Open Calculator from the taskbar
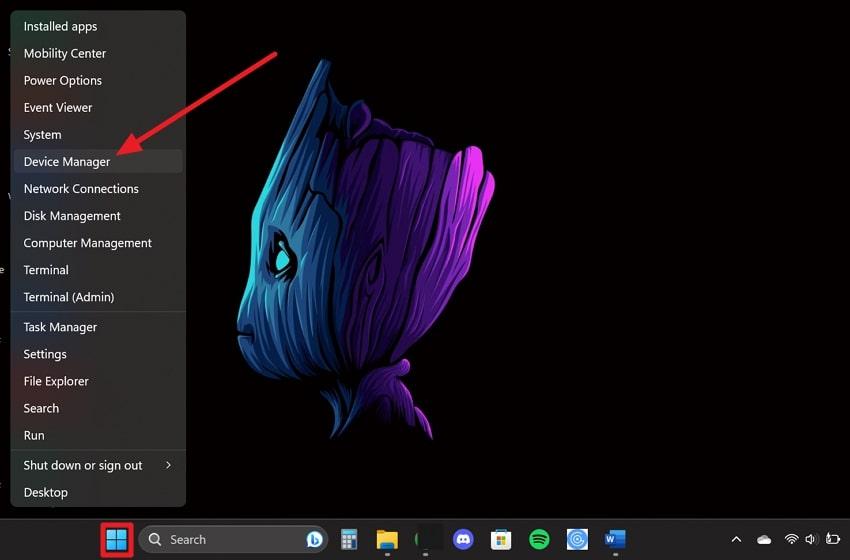 (349, 540)
